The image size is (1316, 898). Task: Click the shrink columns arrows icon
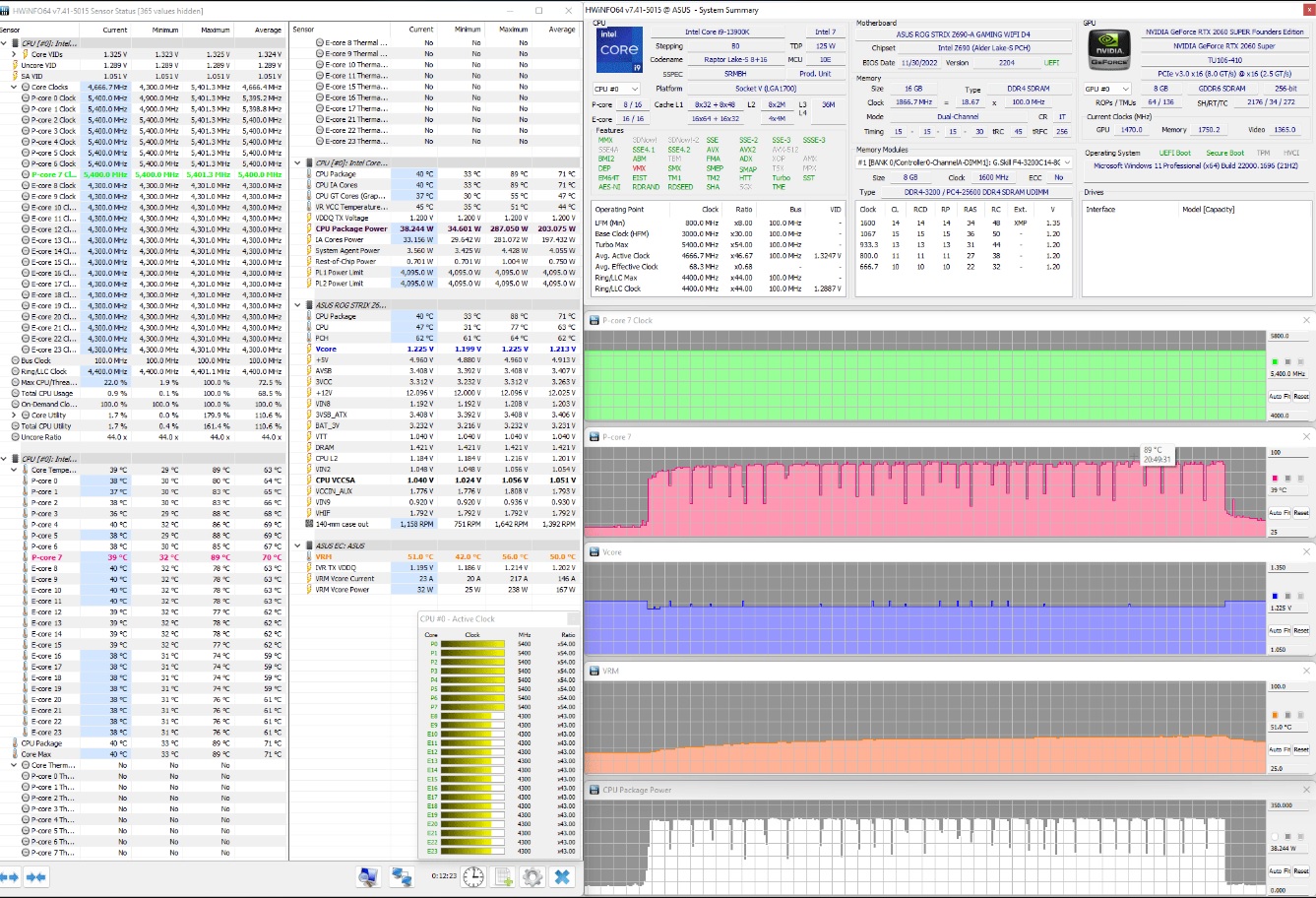tap(36, 876)
